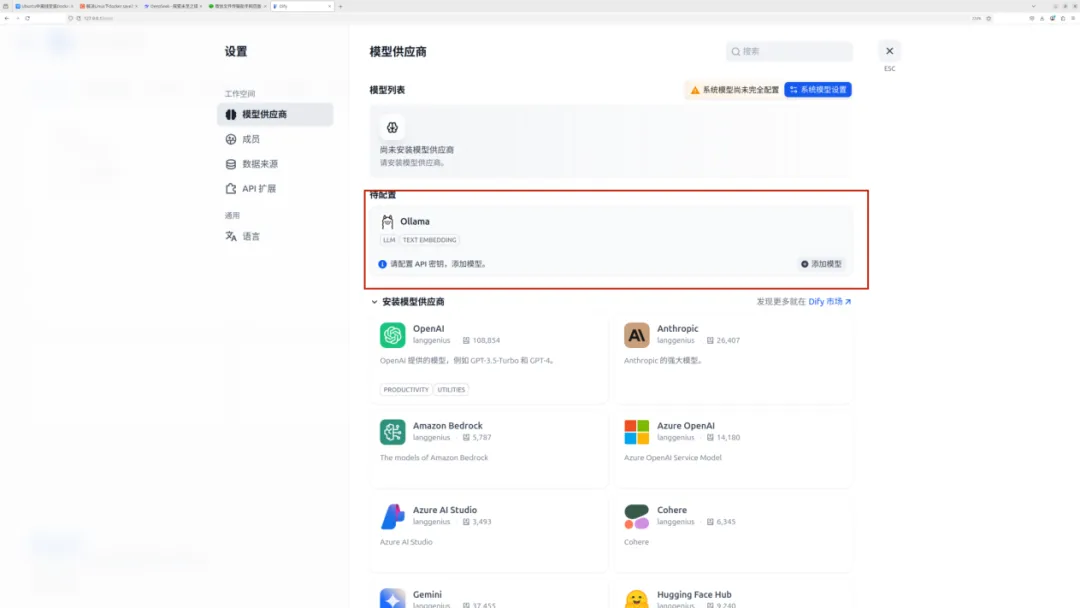Open System Model Settings blue button

(818, 90)
